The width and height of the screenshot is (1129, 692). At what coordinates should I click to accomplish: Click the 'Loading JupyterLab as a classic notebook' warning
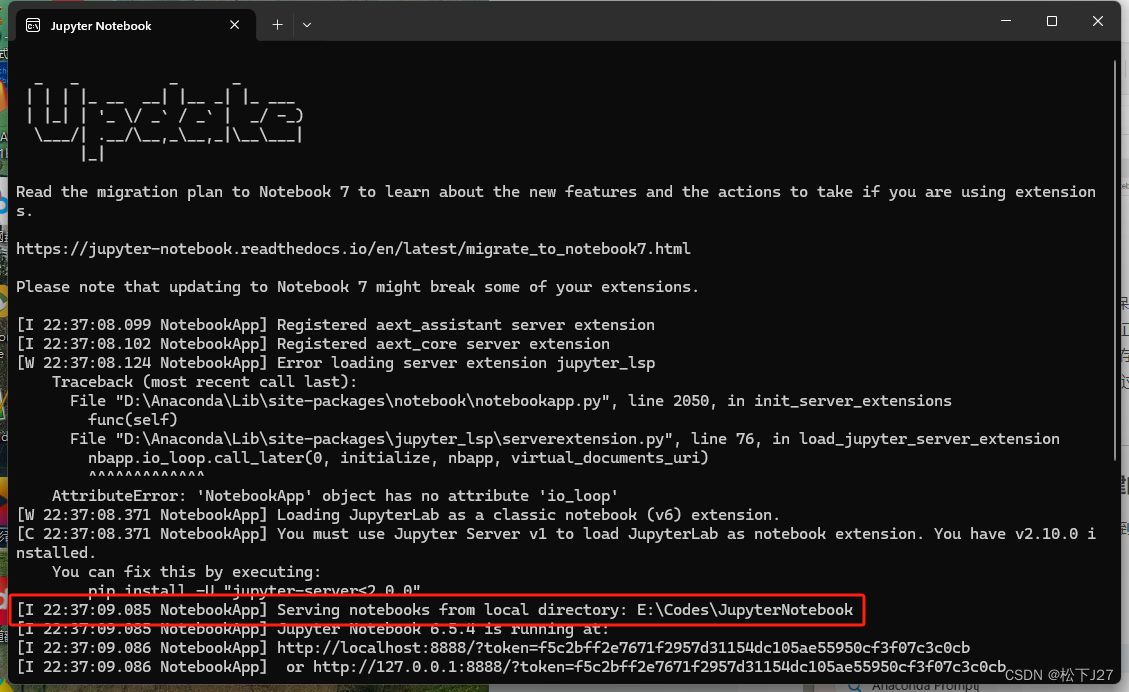398,515
